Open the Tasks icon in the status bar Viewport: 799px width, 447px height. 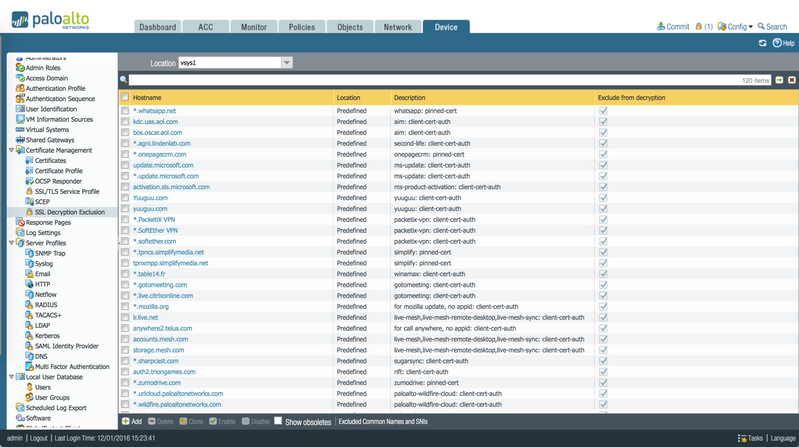pyautogui.click(x=741, y=438)
